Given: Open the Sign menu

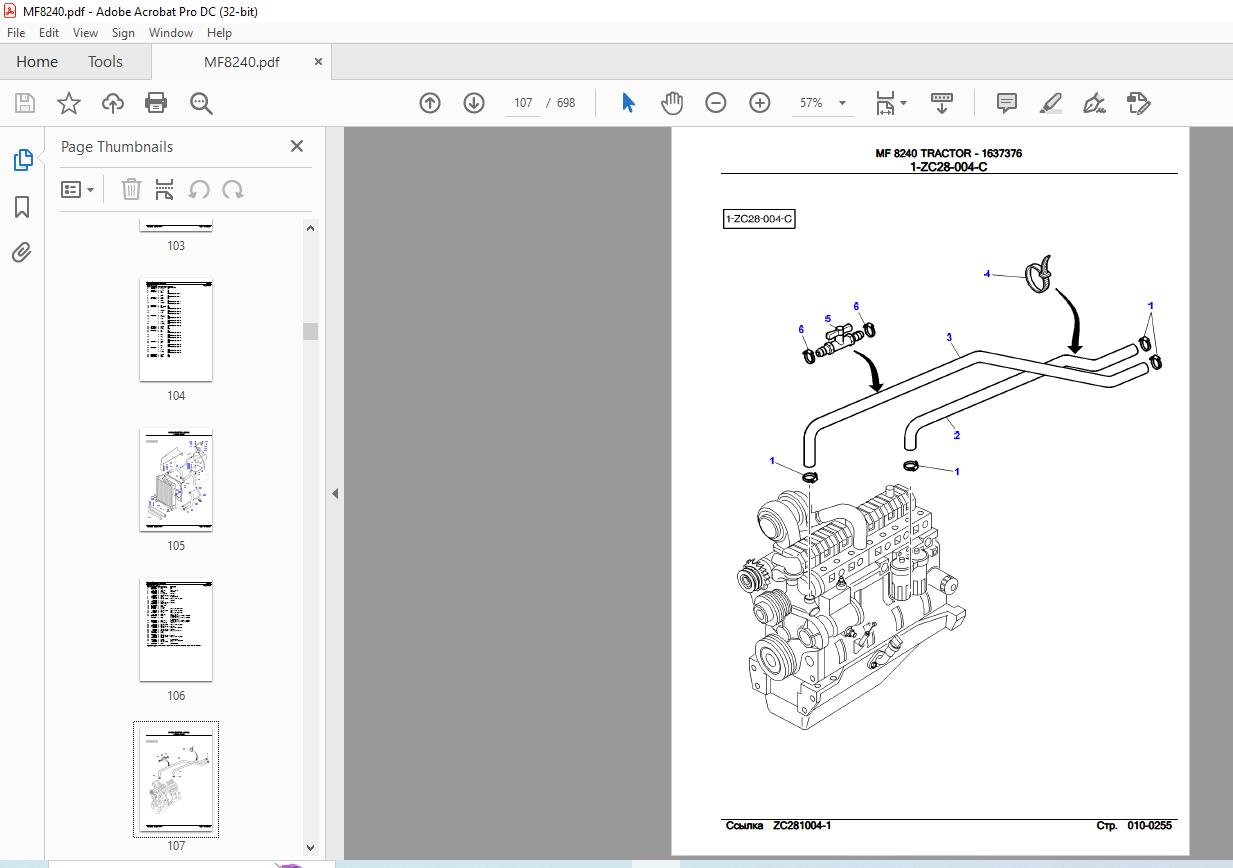Looking at the screenshot, I should 123,33.
